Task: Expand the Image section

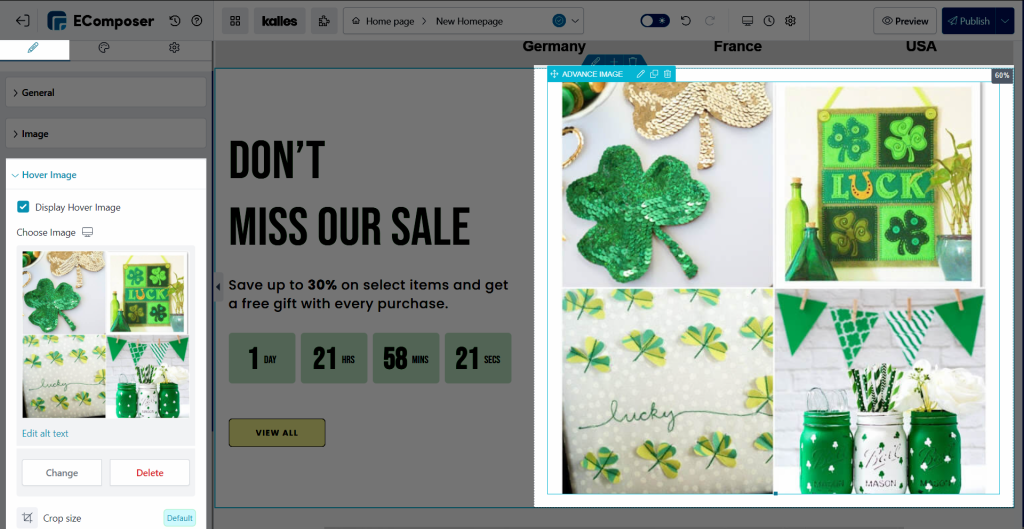Action: (x=106, y=134)
